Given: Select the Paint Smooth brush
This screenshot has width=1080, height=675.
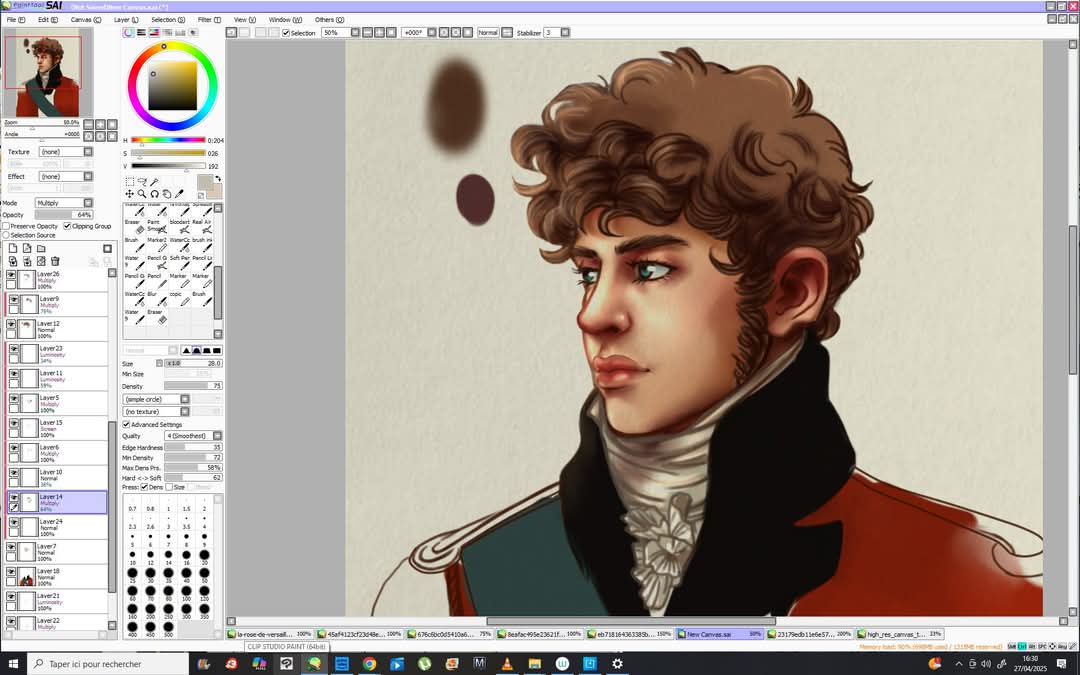Looking at the screenshot, I should (x=159, y=227).
